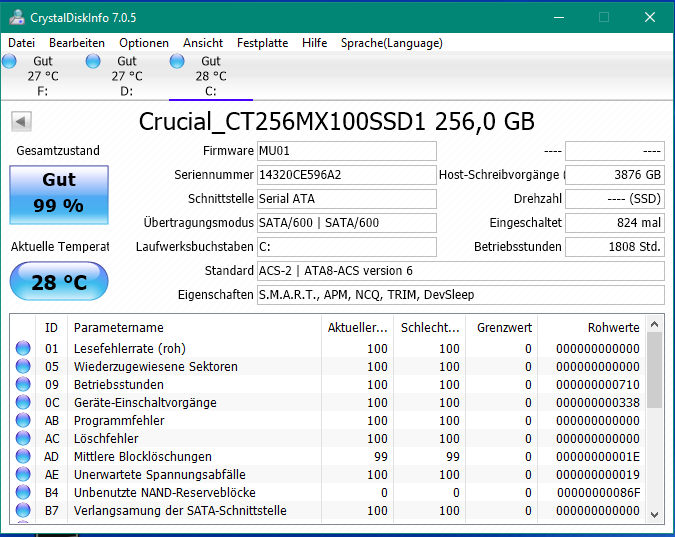Click status orb of Verlangsamung der SATA-Schnittstelle row
This screenshot has width=675, height=537.
tap(23, 510)
